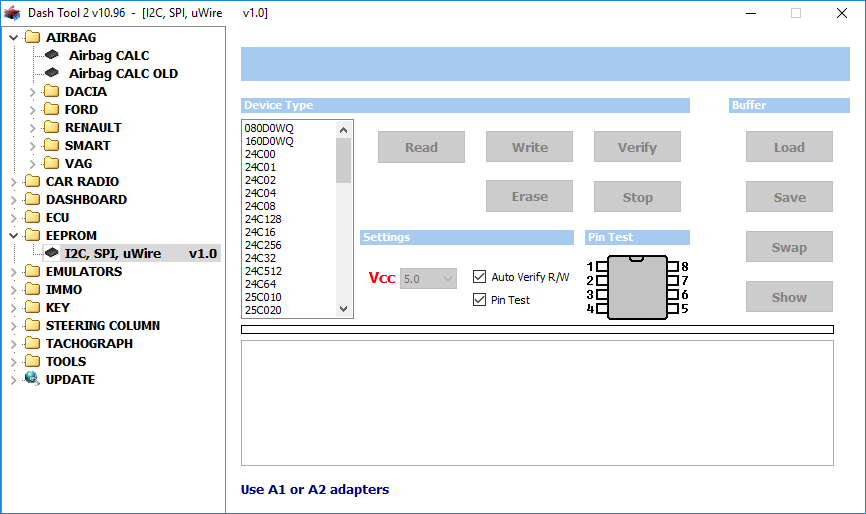Select 160D0WQ in the device list

(269, 141)
